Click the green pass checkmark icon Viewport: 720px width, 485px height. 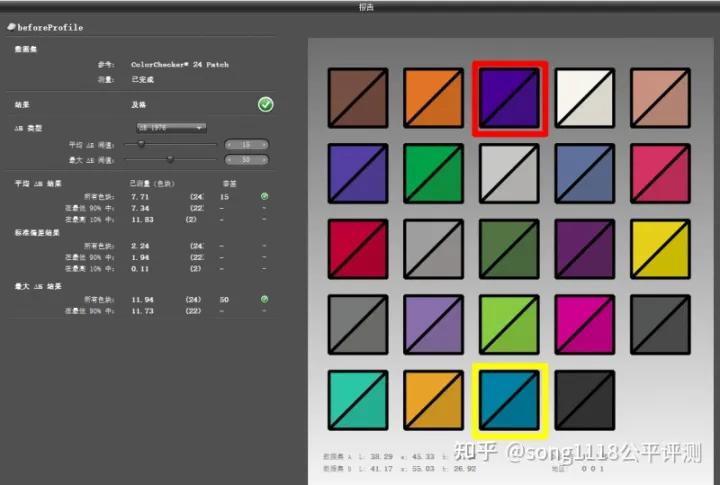[265, 104]
